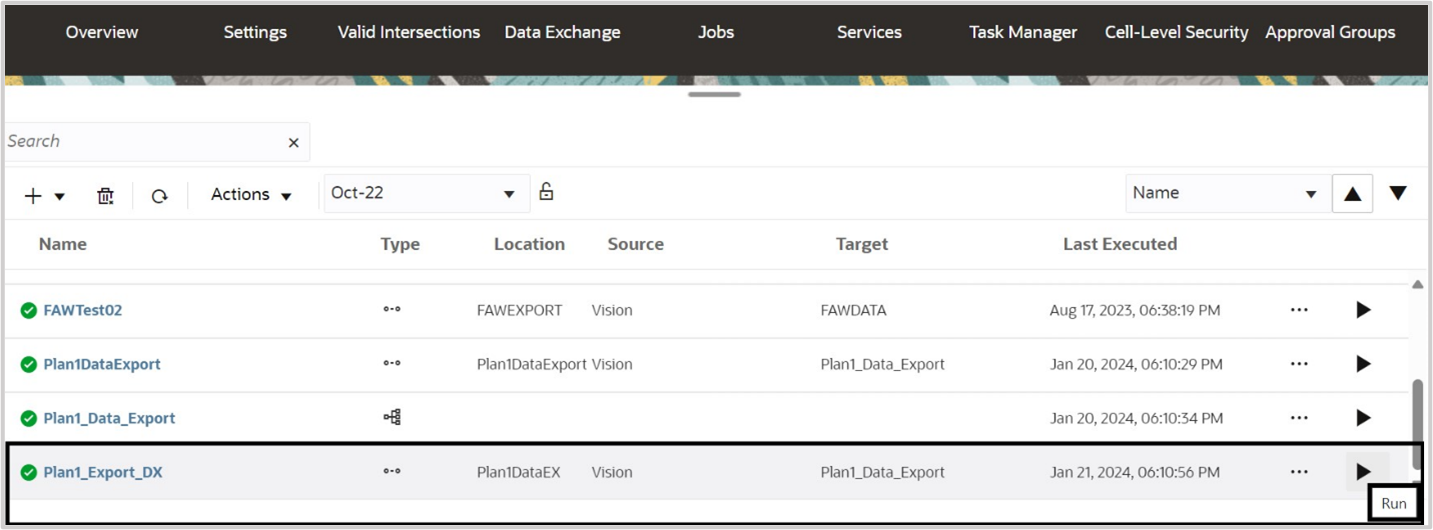Image resolution: width=1433 pixels, height=530 pixels.
Task: Open the Actions dropdown menu
Action: [x=251, y=195]
